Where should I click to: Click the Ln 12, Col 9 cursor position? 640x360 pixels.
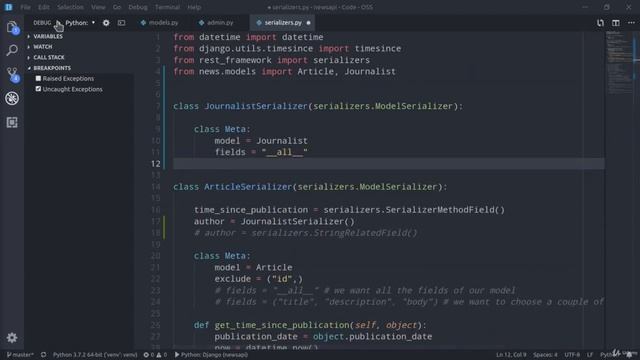pos(511,355)
